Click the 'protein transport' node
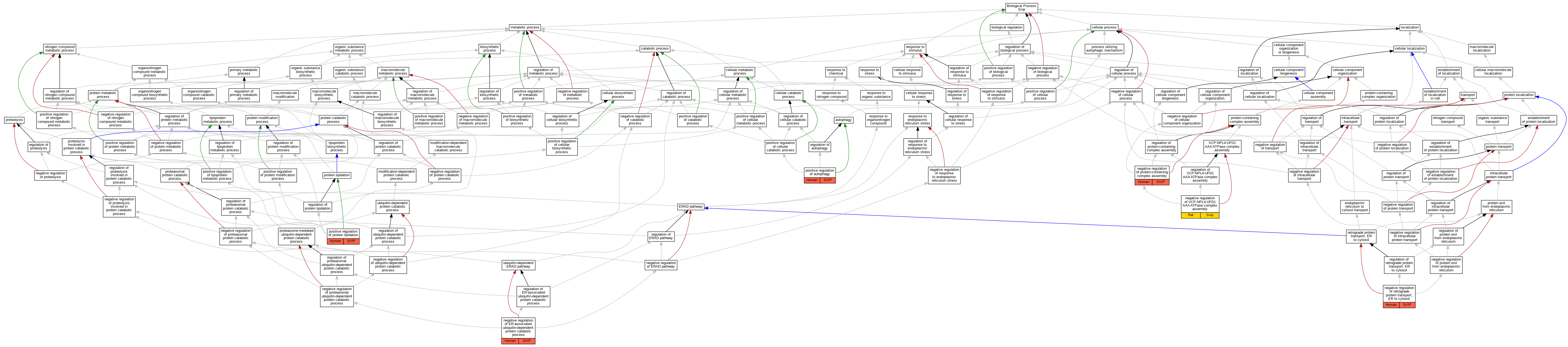 pos(1499,146)
